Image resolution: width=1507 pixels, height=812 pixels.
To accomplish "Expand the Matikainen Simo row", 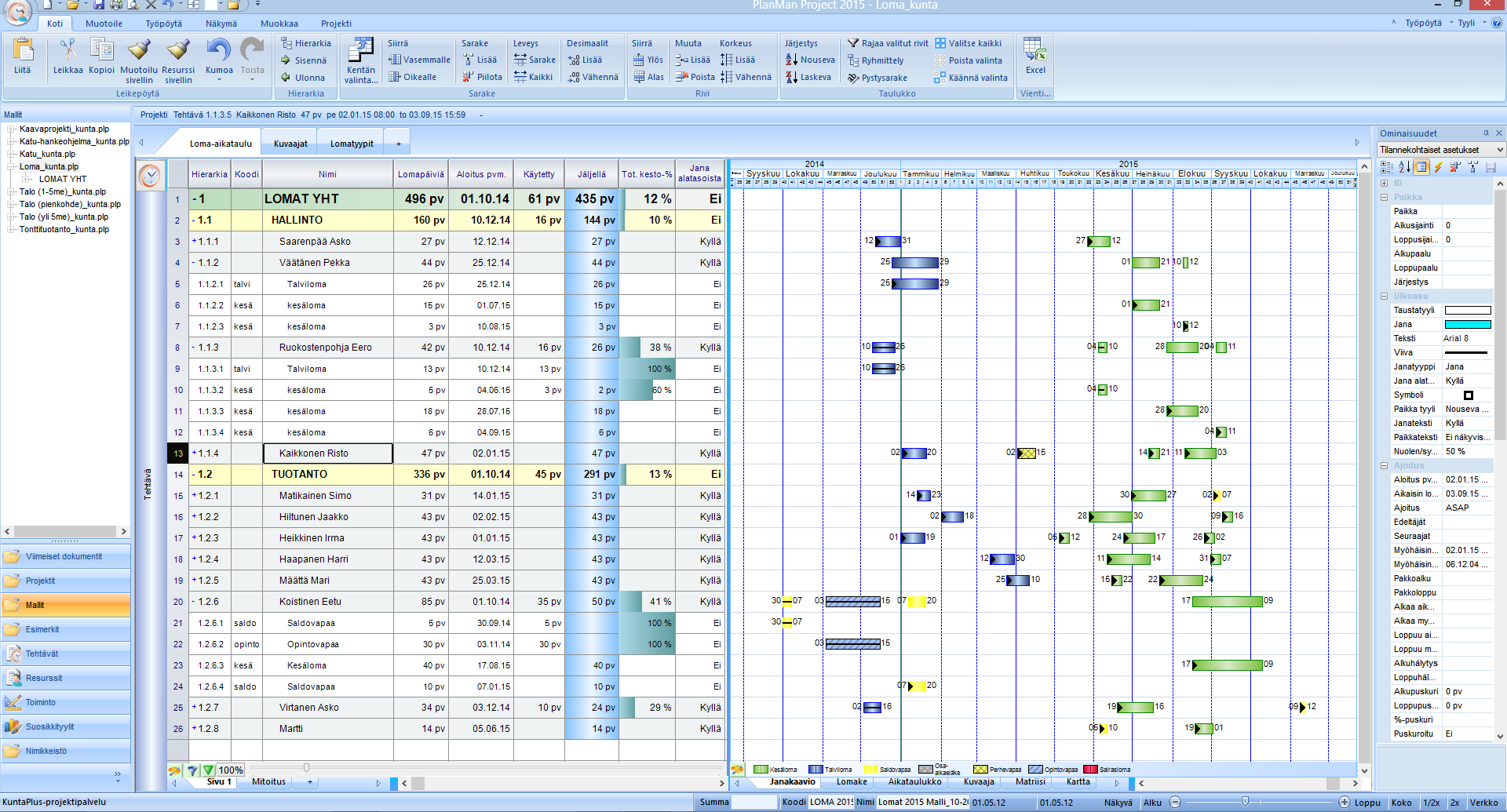I will [x=195, y=496].
